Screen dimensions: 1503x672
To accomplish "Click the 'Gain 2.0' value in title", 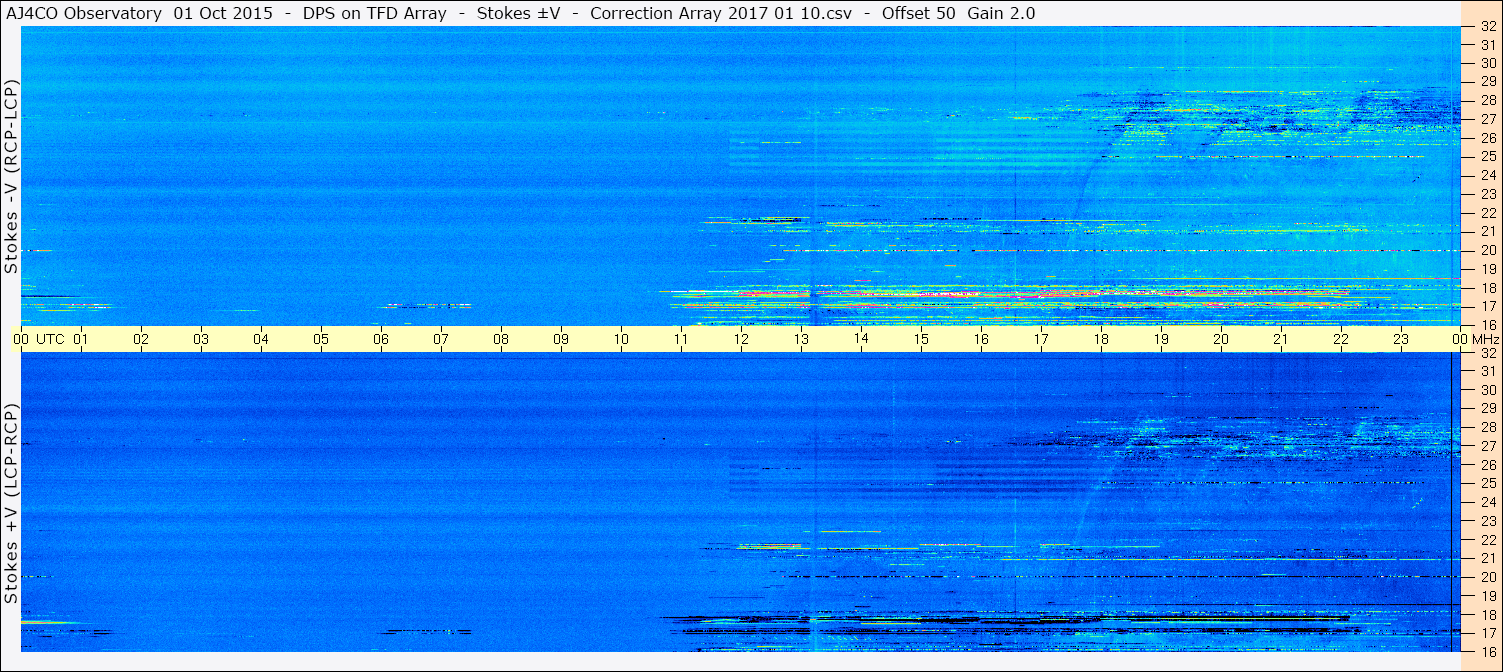I will click(1001, 13).
